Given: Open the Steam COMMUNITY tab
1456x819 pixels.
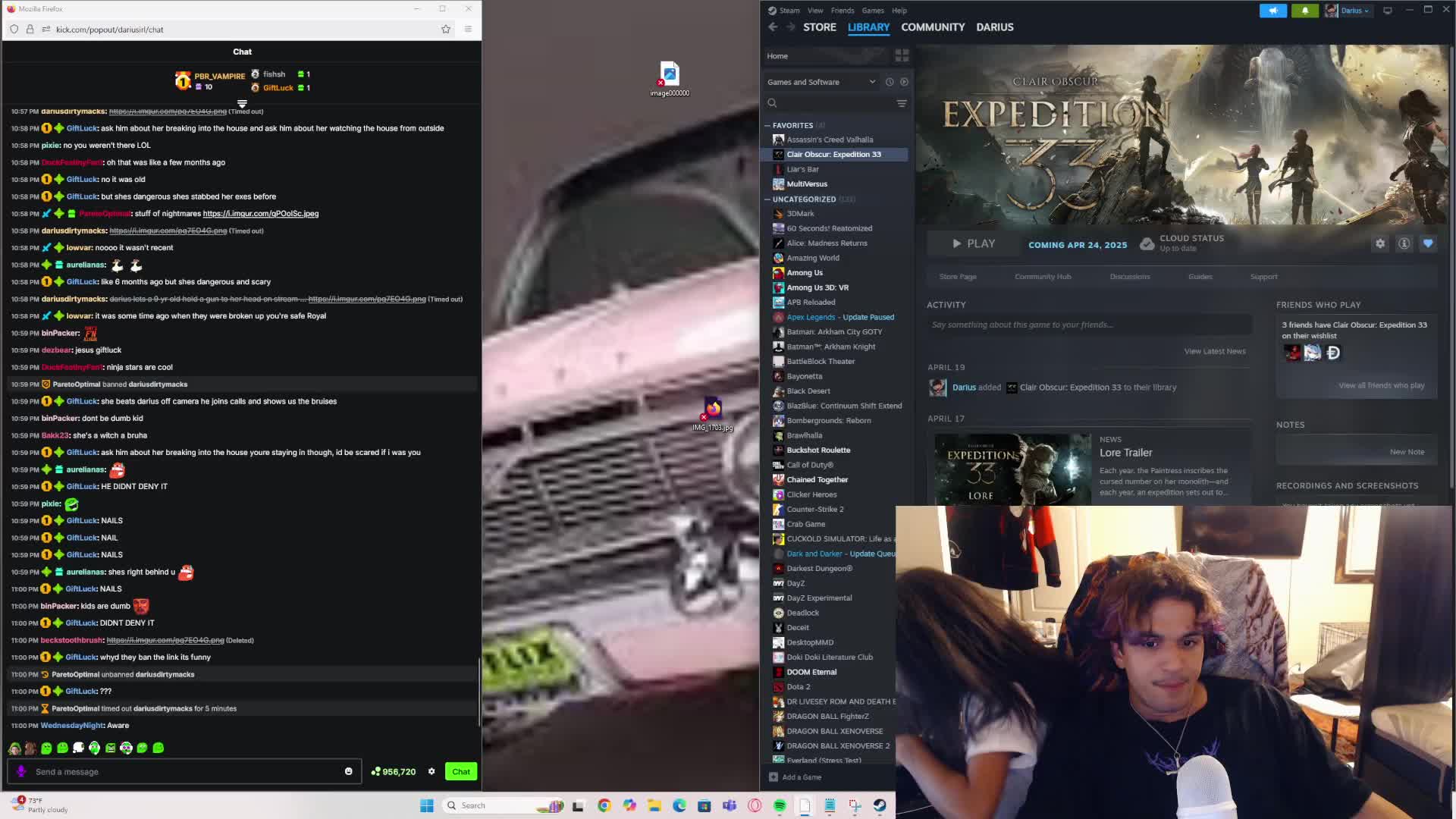Looking at the screenshot, I should point(933,27).
